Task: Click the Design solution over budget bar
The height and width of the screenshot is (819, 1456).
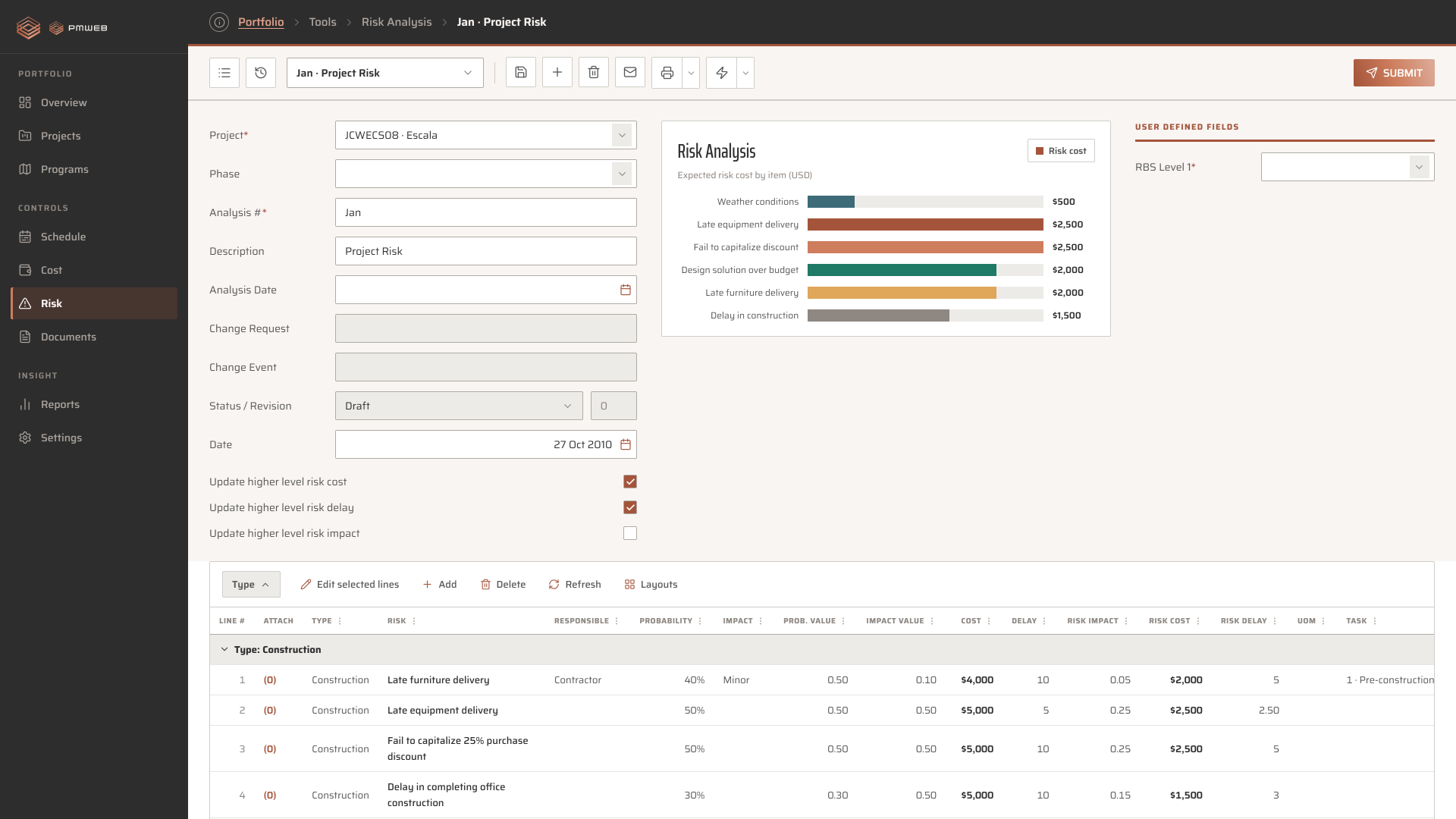Action: point(902,270)
